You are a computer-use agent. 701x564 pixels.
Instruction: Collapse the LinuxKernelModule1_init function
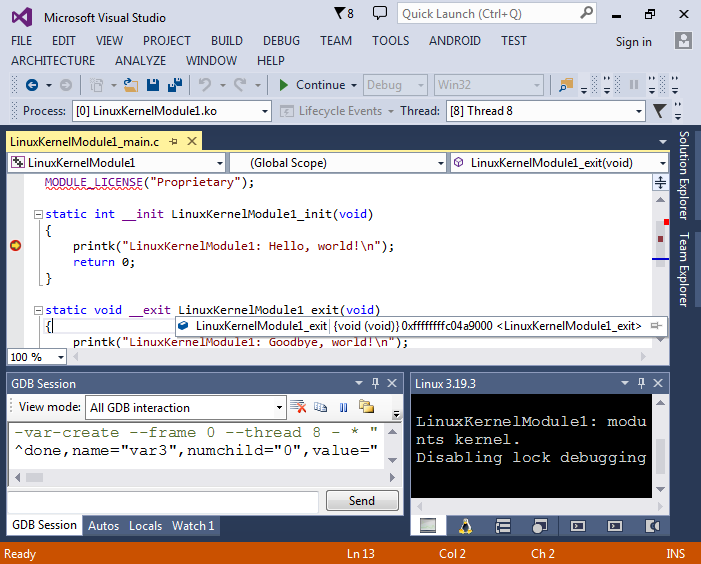(38, 215)
